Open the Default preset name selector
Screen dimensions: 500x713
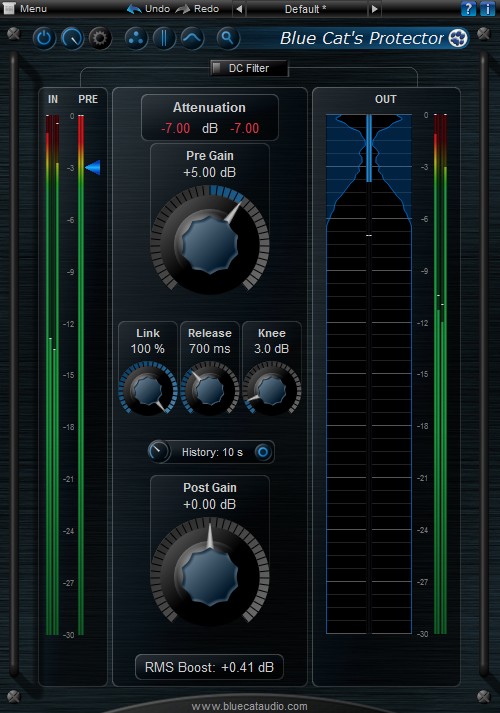click(306, 9)
